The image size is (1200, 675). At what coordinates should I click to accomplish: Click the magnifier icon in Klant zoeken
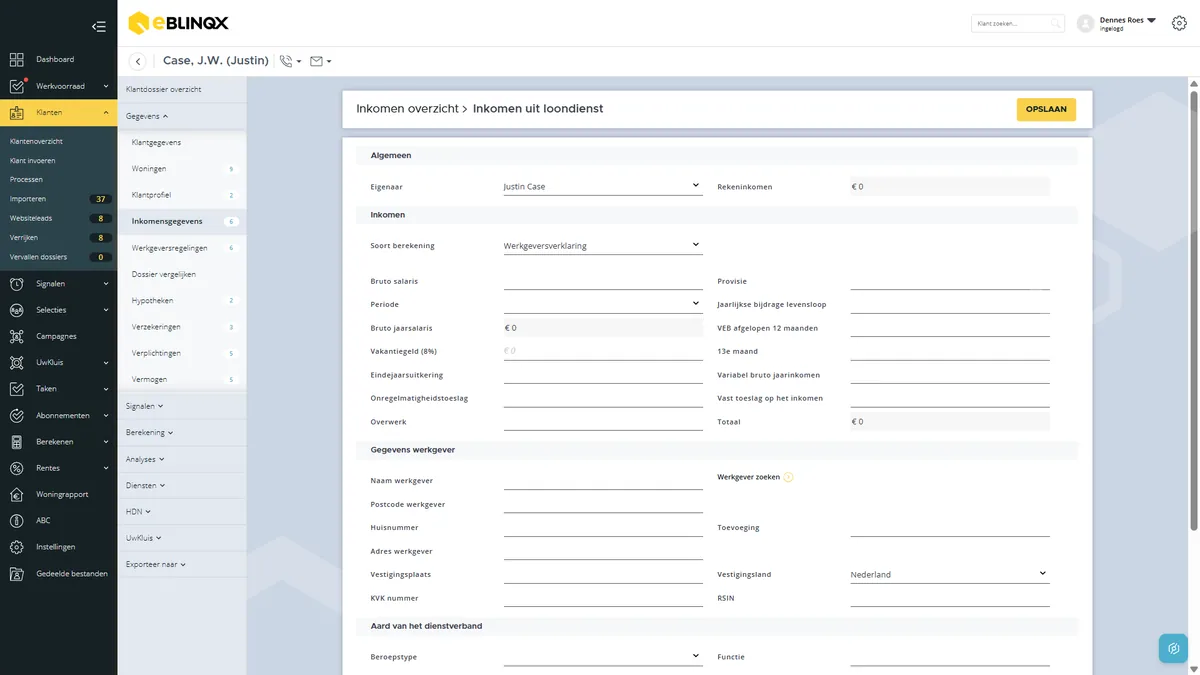1055,23
